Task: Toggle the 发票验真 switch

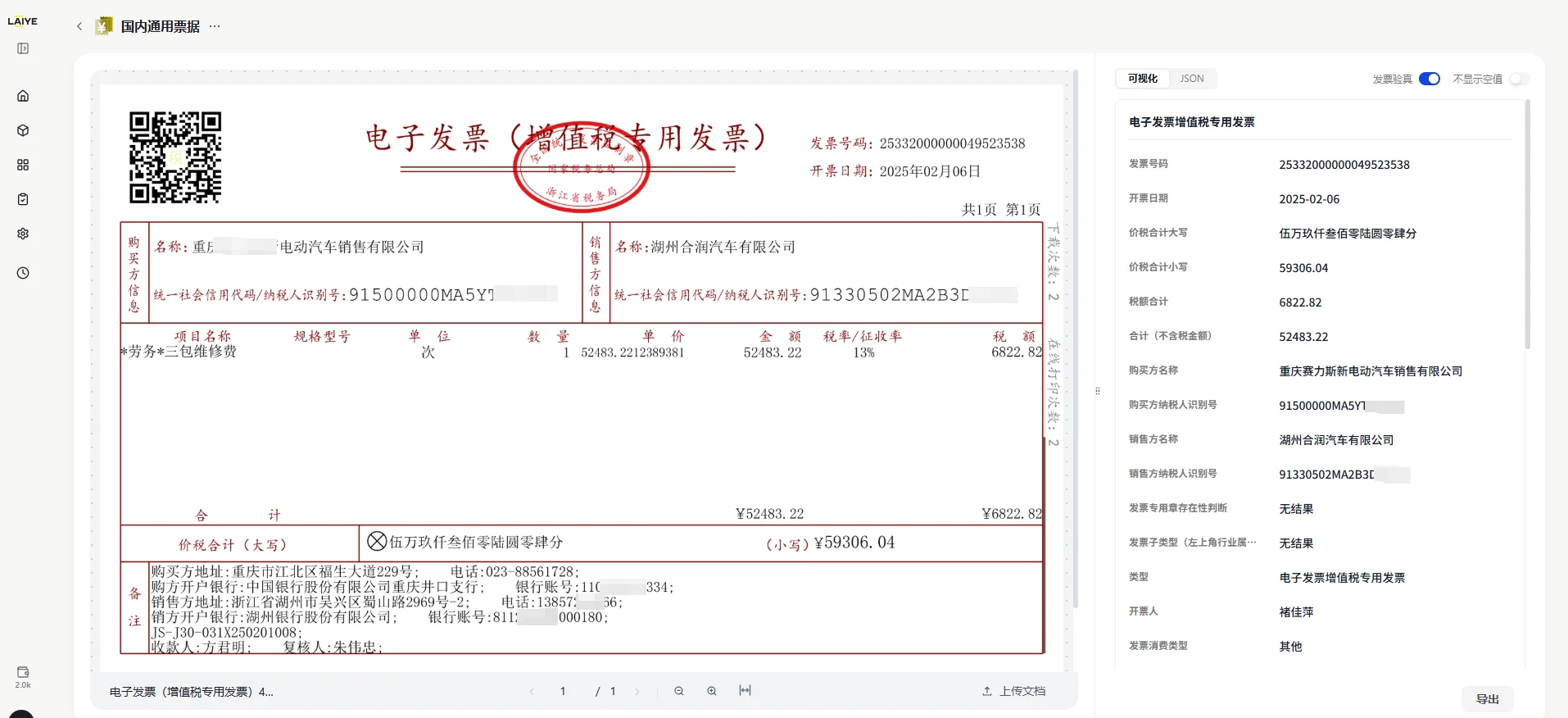Action: pos(1430,79)
